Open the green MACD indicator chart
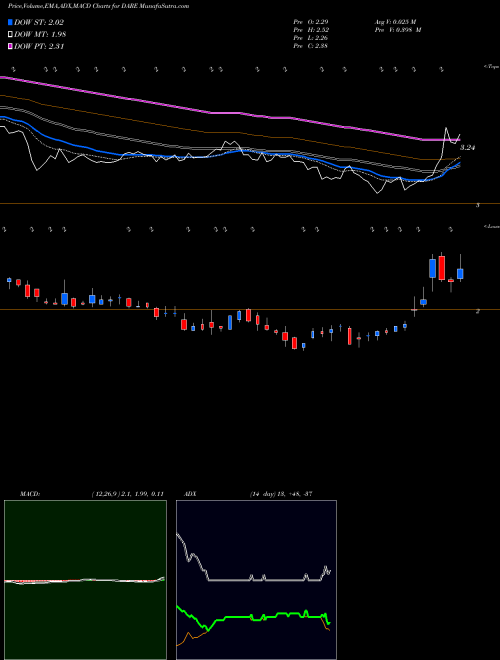 pyautogui.click(x=85, y=580)
